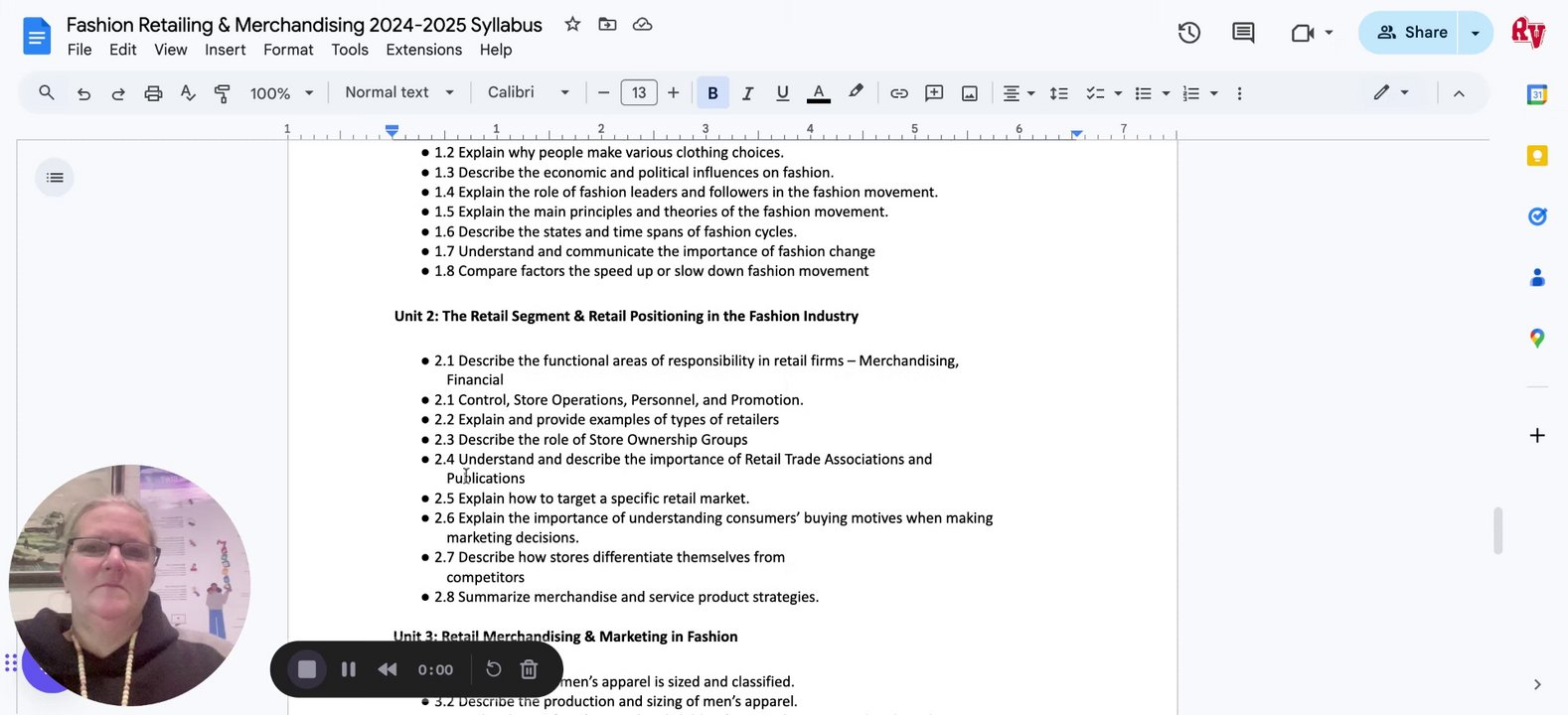The width and height of the screenshot is (1568, 715).
Task: Open version history clock icon
Action: pos(1189,33)
